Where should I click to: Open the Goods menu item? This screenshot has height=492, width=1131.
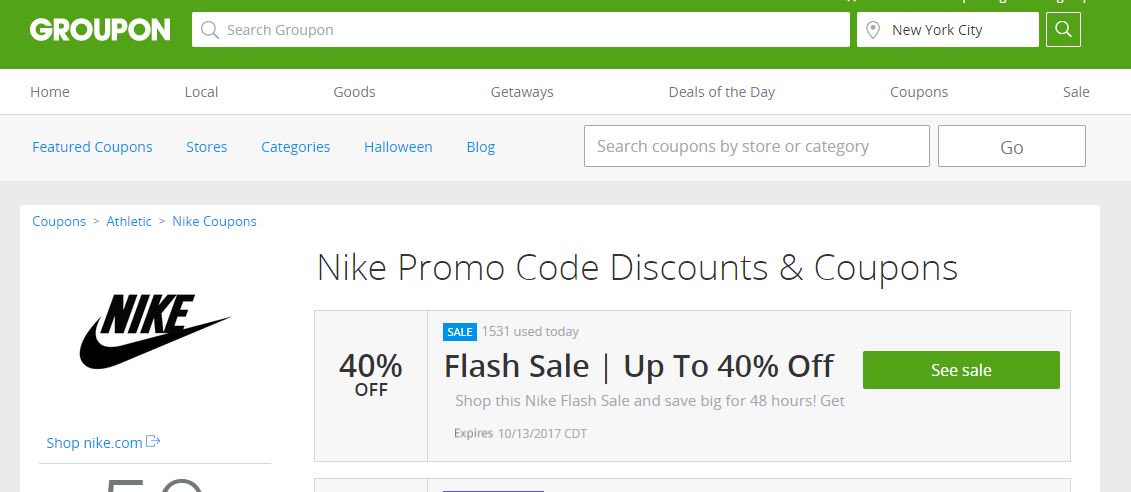coord(354,92)
